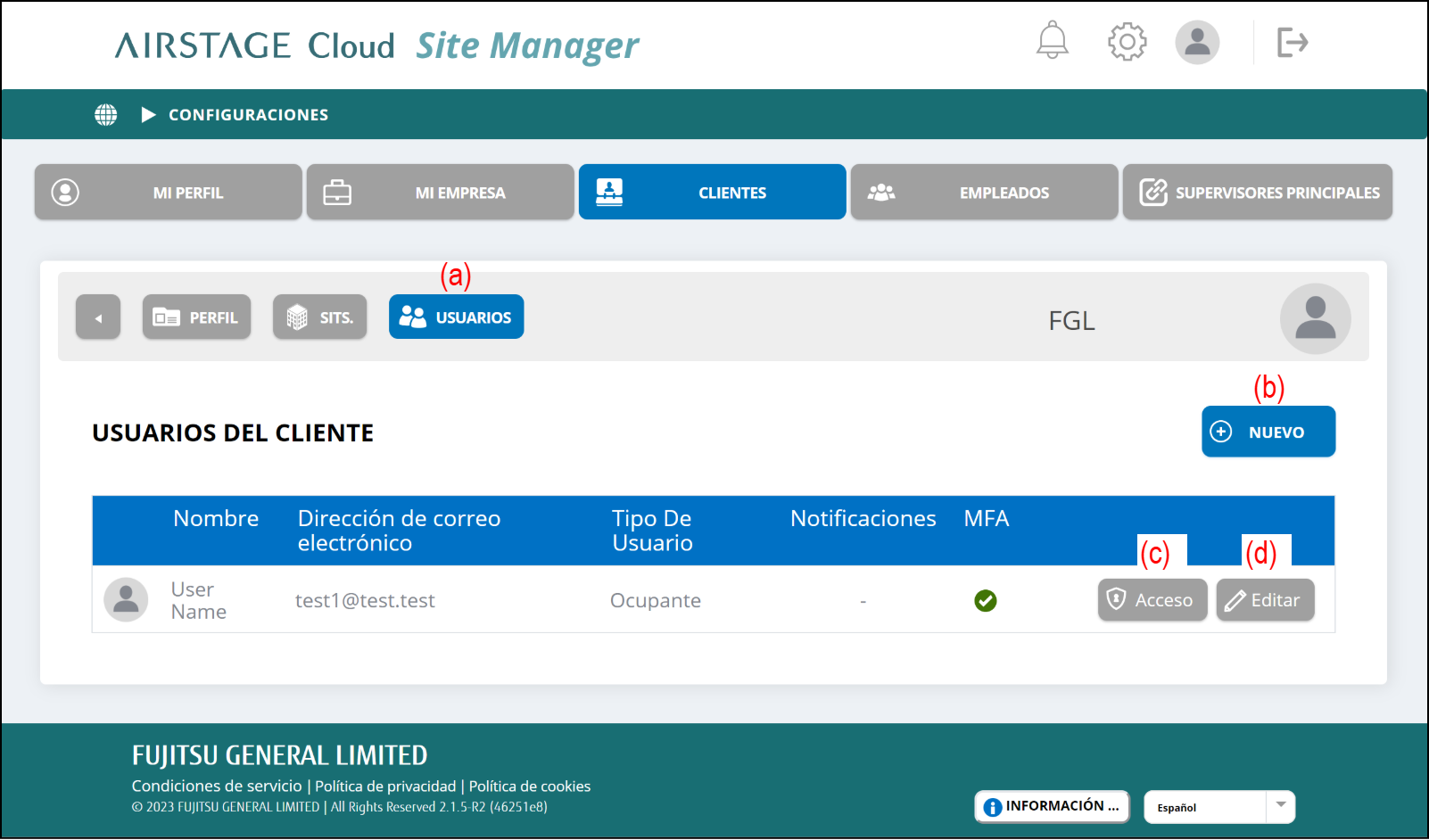Click the green MFA checkmark status

985,601
